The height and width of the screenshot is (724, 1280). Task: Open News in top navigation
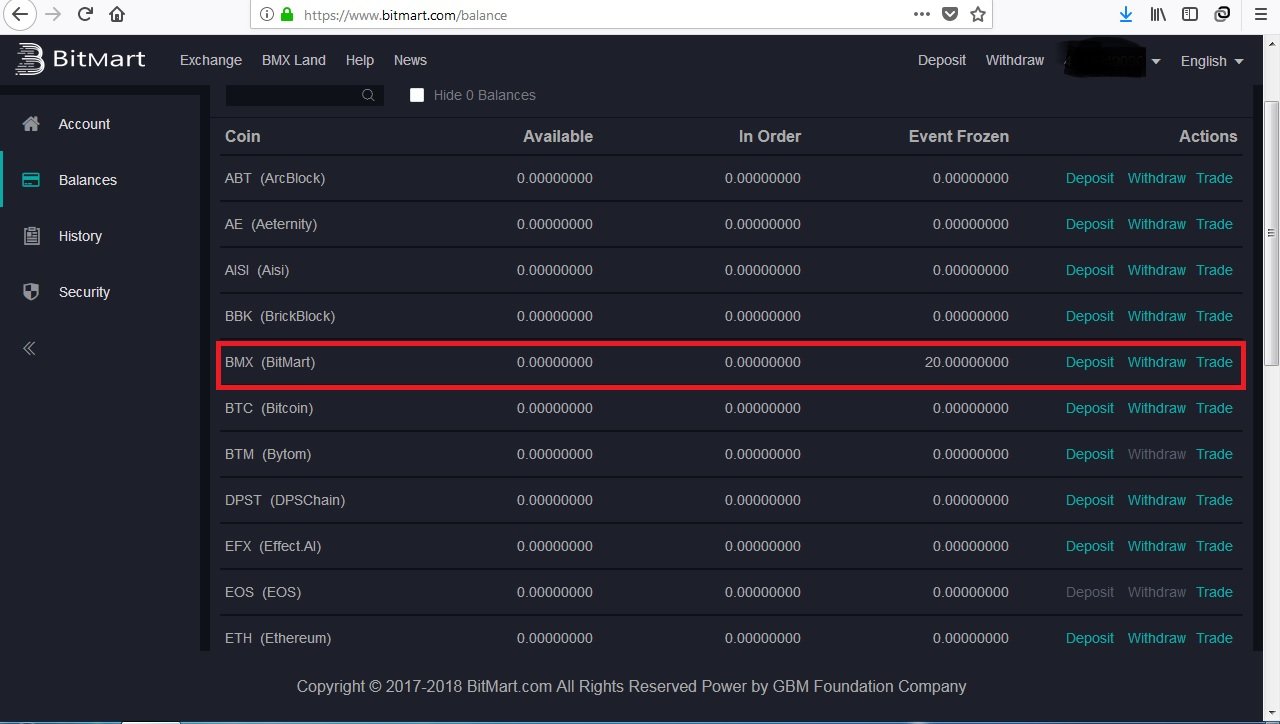point(410,60)
